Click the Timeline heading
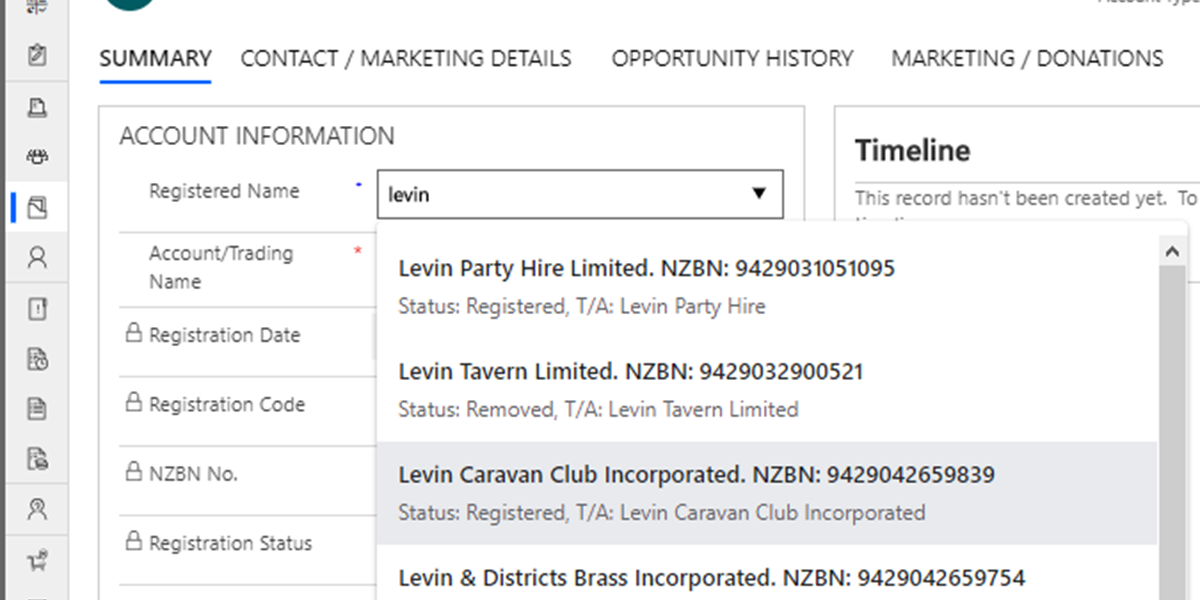This screenshot has height=600, width=1200. (x=912, y=151)
